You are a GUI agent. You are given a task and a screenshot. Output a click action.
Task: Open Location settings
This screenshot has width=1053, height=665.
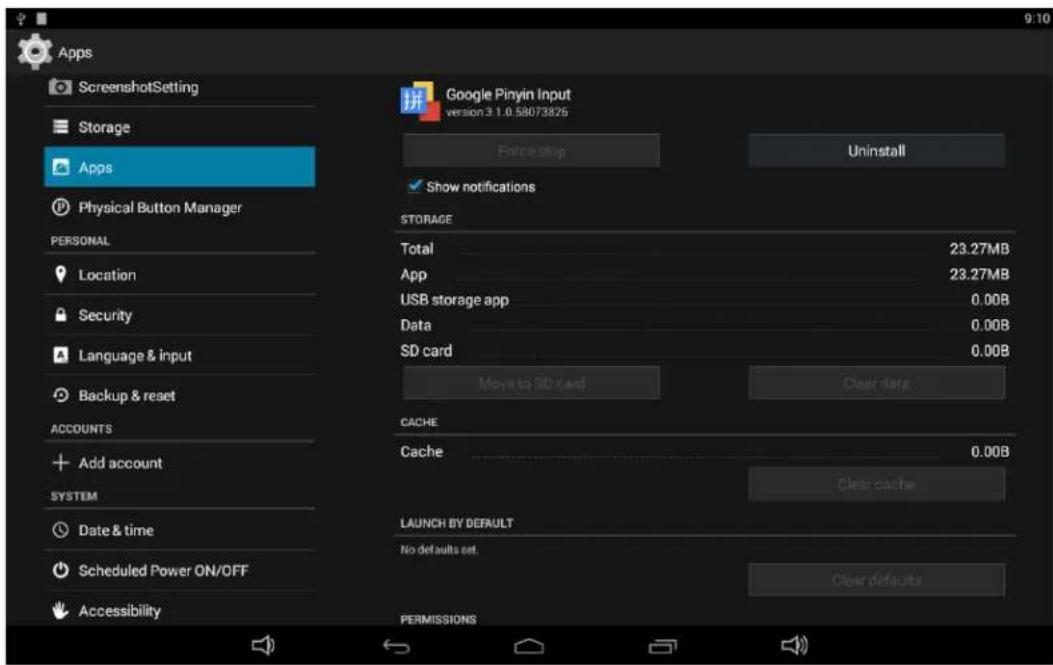click(179, 274)
